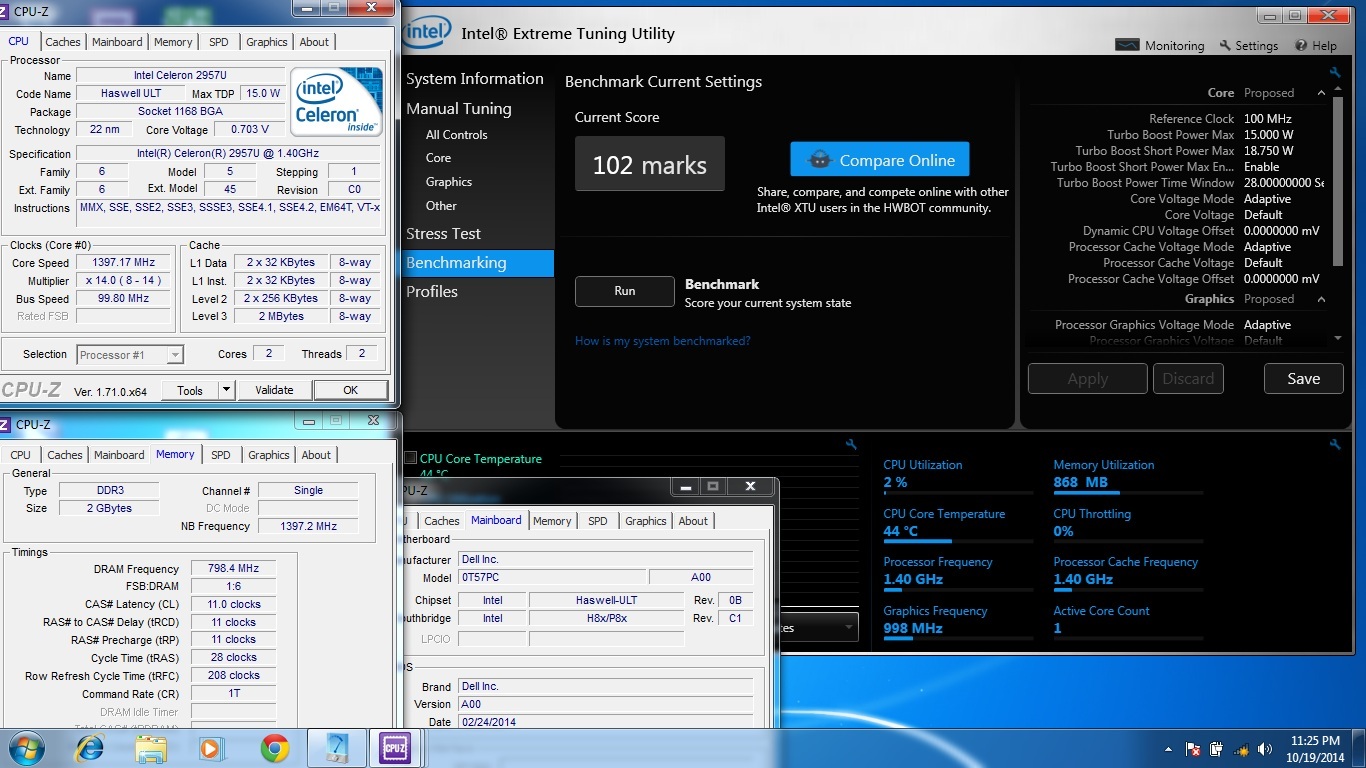Viewport: 1366px width, 768px height.
Task: Switch to Mainboard tab in top CPU-Z window
Action: coord(117,42)
